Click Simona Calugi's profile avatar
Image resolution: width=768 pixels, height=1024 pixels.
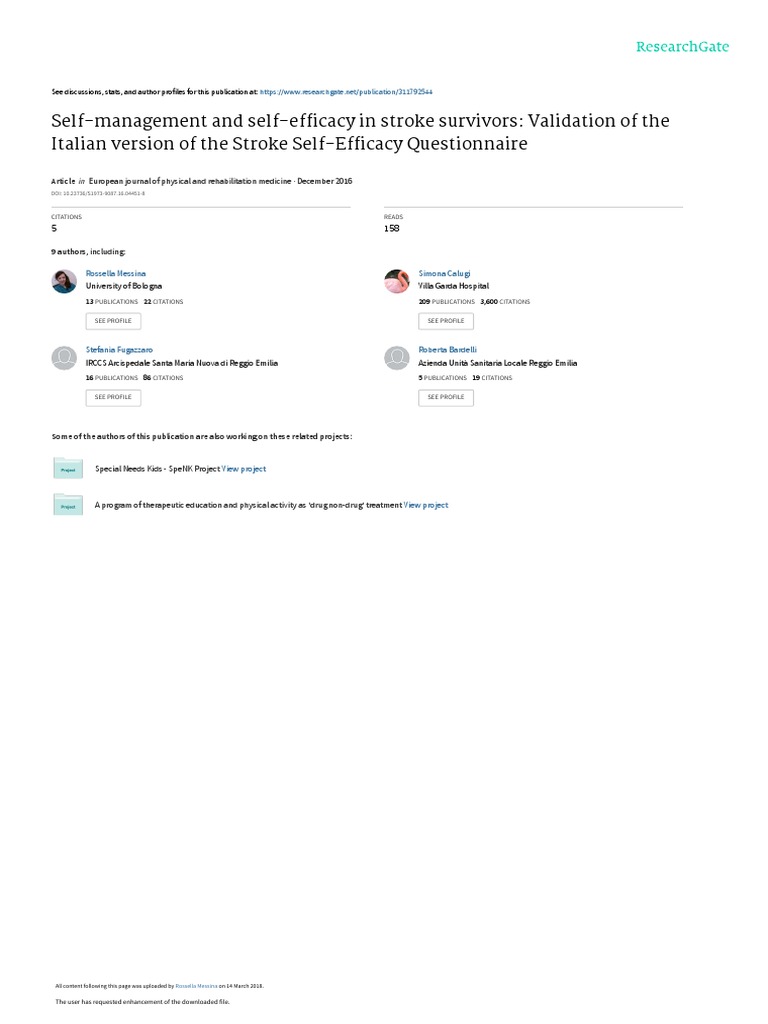click(397, 282)
